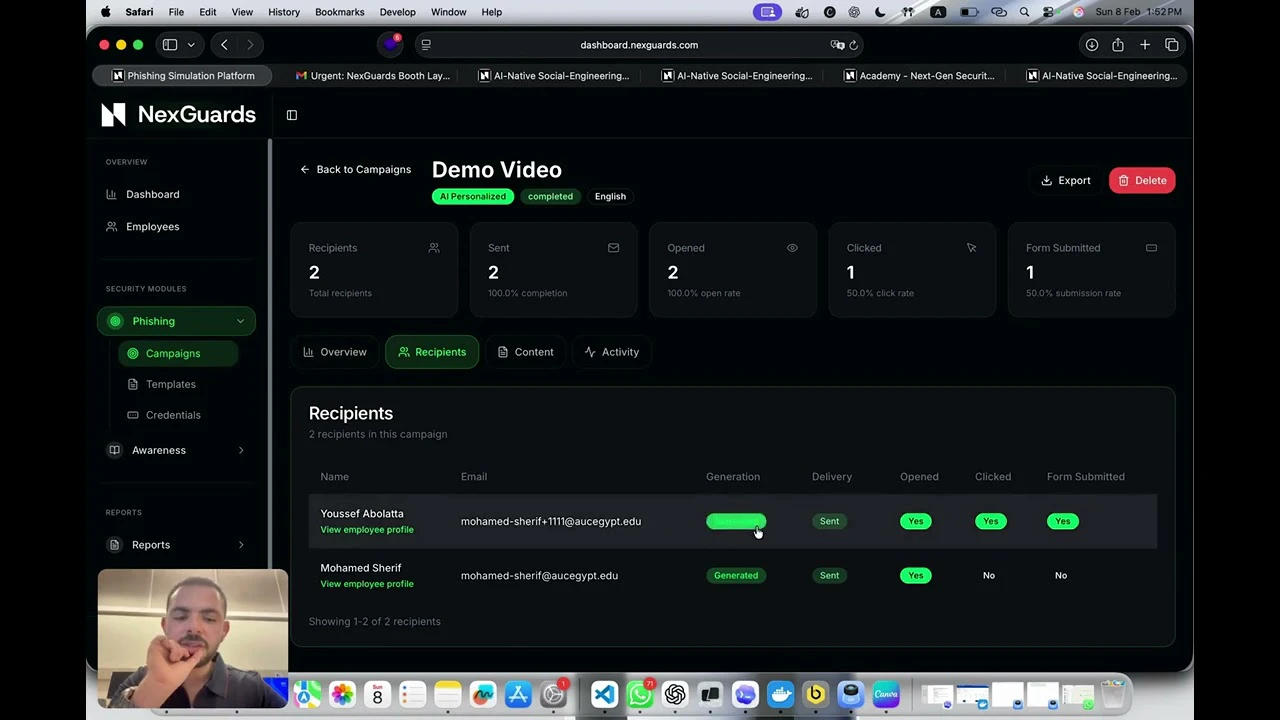Delete the Demo Video campaign

(1142, 181)
